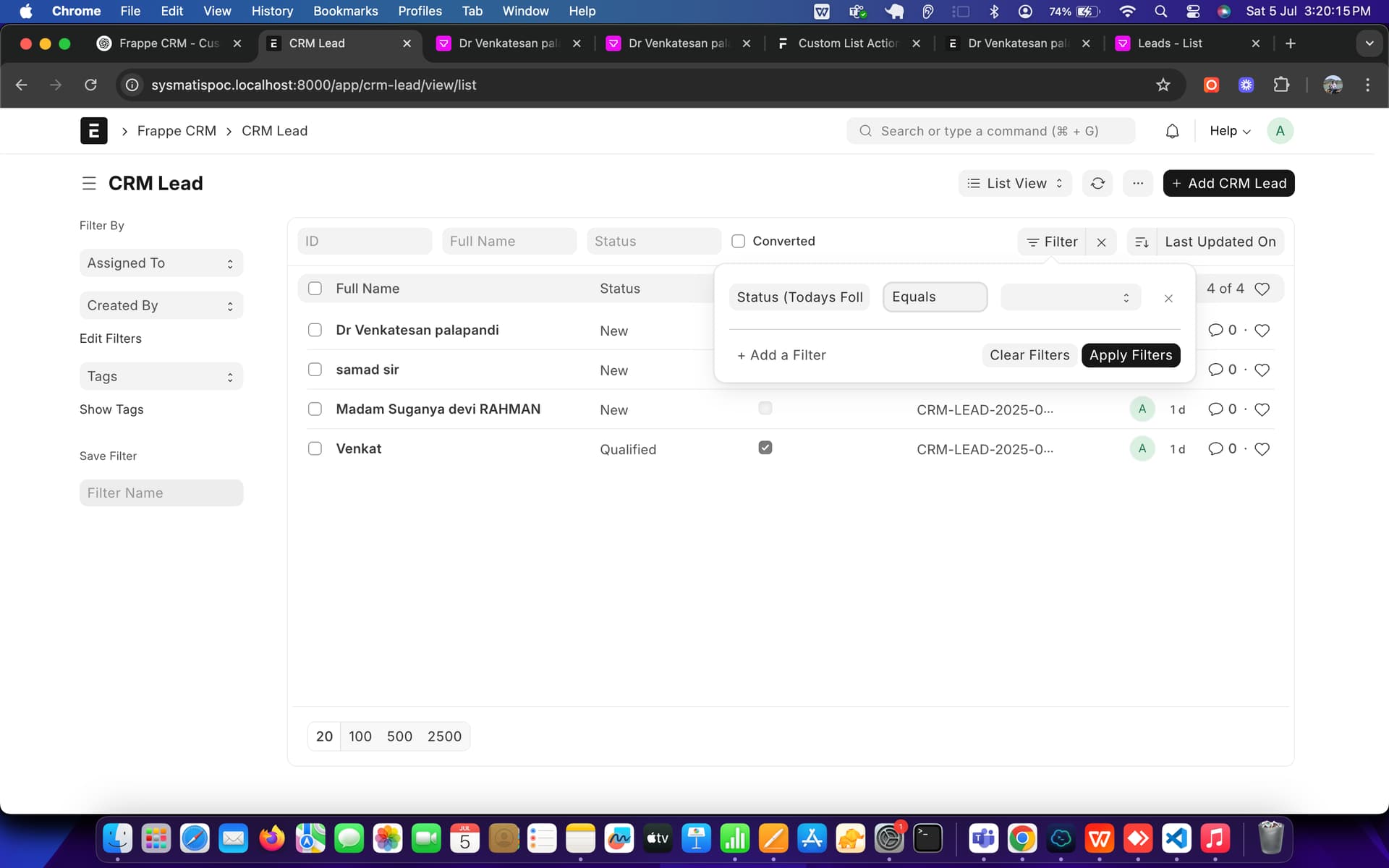The height and width of the screenshot is (868, 1389).
Task: Focus the search or type a command bar
Action: (990, 131)
